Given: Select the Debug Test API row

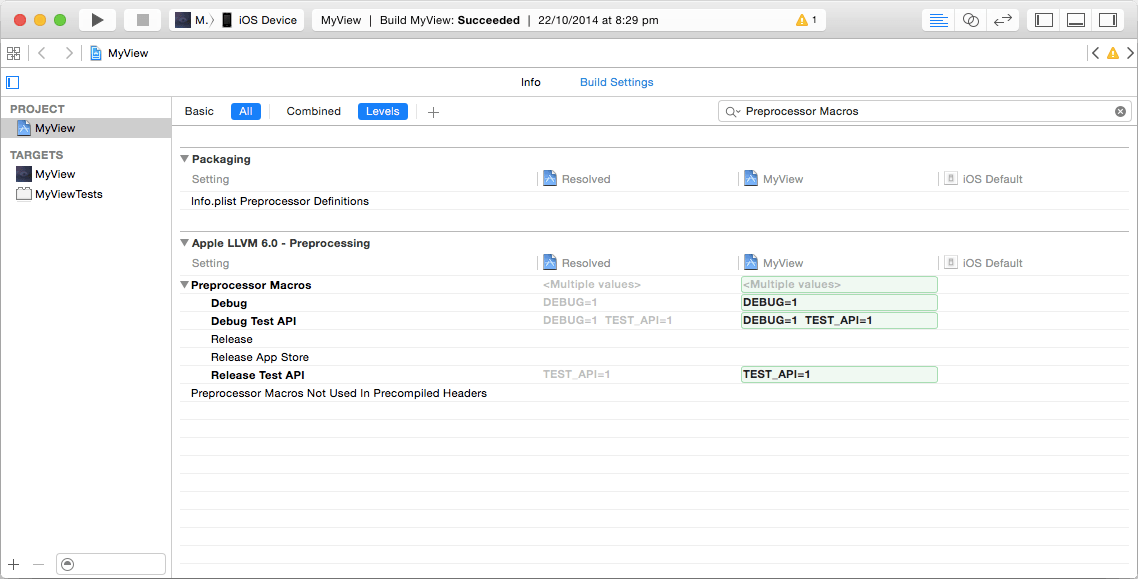Looking at the screenshot, I should coord(654,321).
